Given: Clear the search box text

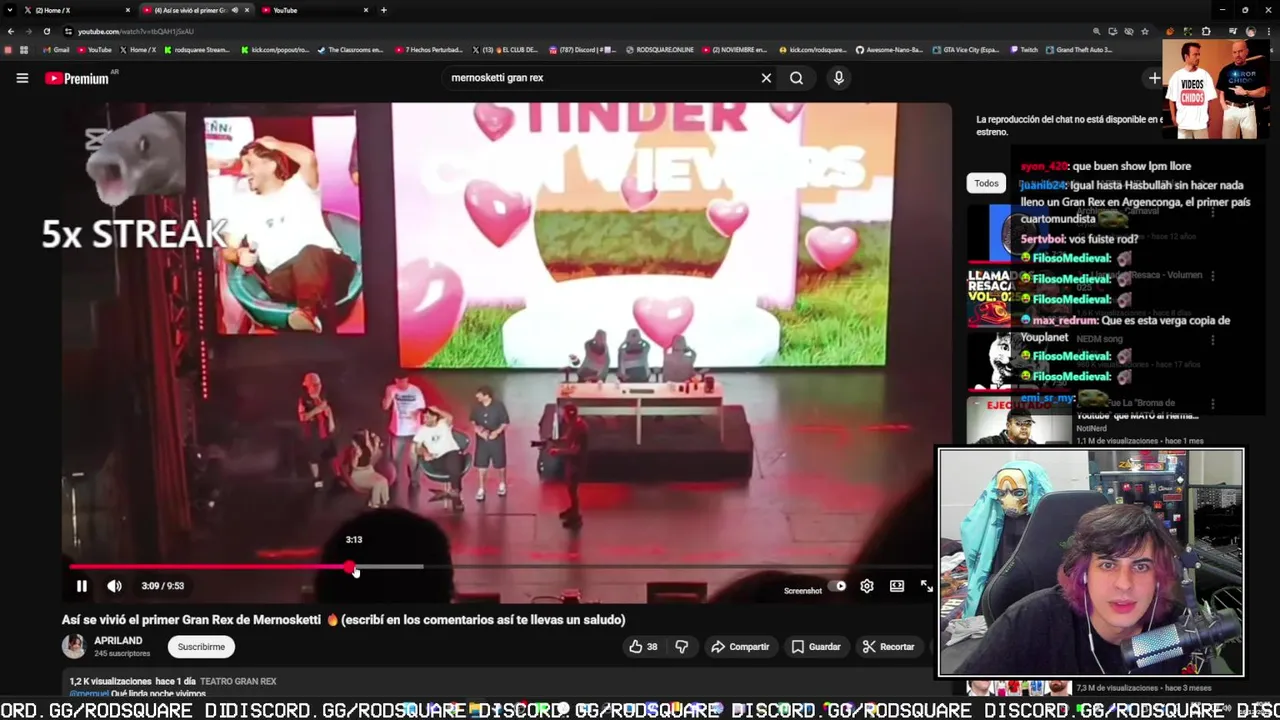Looking at the screenshot, I should [x=766, y=78].
